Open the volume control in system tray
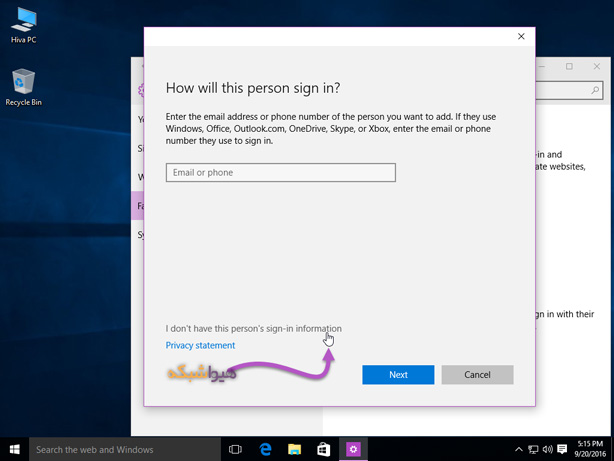Viewport: 614px width, 461px height. click(x=547, y=449)
